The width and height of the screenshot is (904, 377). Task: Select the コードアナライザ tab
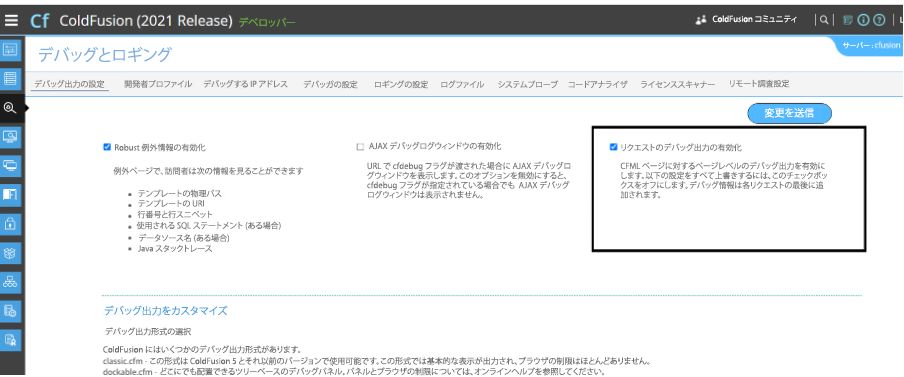[x=597, y=84]
